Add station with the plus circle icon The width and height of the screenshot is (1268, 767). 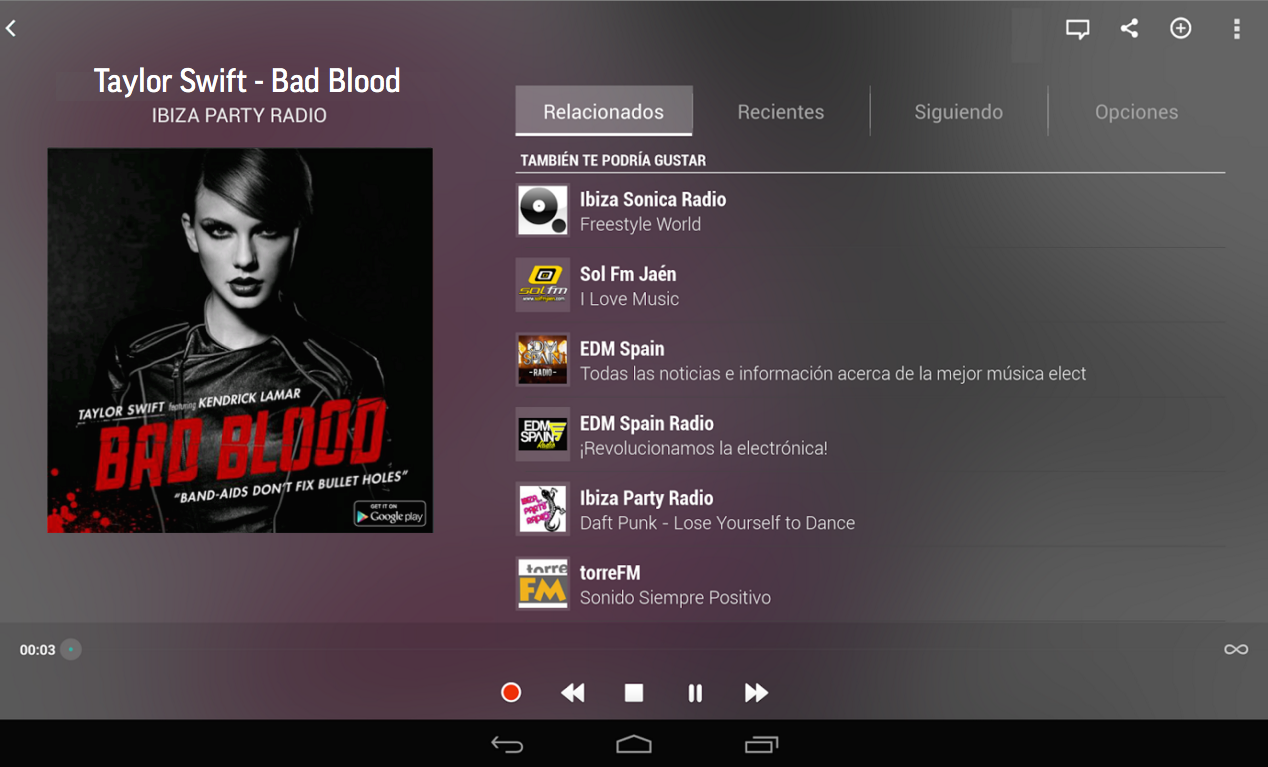coord(1181,28)
